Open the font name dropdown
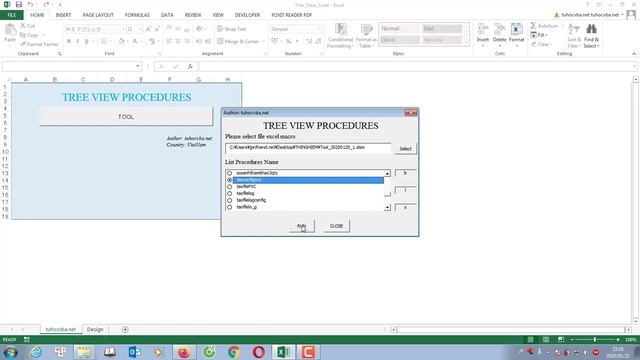Image resolution: width=640 pixels, height=360 pixels. [x=122, y=29]
